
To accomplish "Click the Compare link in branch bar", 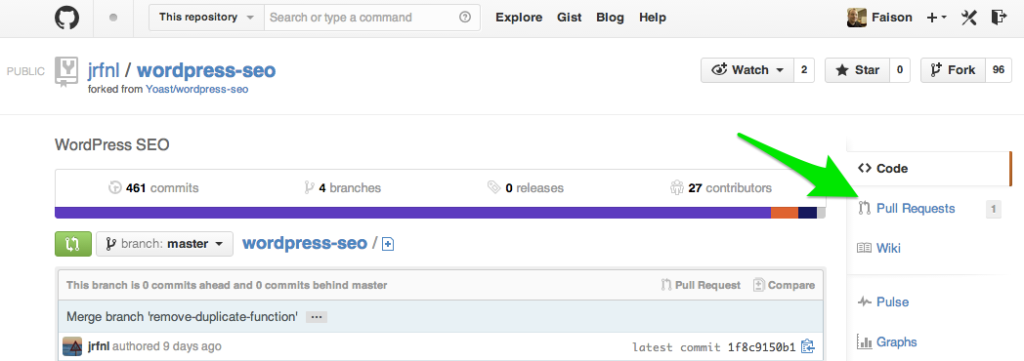I will coord(784,285).
